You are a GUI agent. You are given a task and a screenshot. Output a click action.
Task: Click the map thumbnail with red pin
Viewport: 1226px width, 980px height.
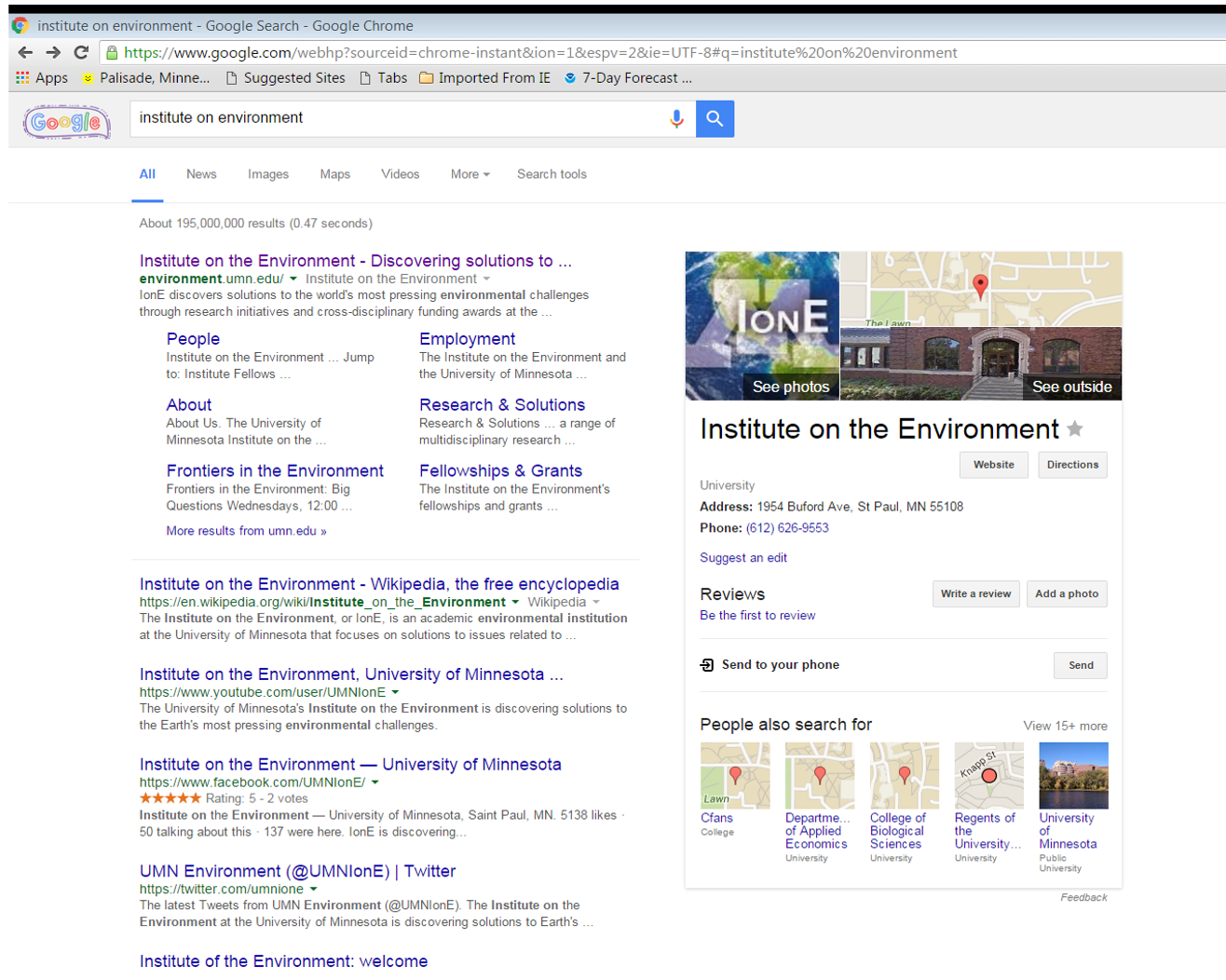coord(981,289)
